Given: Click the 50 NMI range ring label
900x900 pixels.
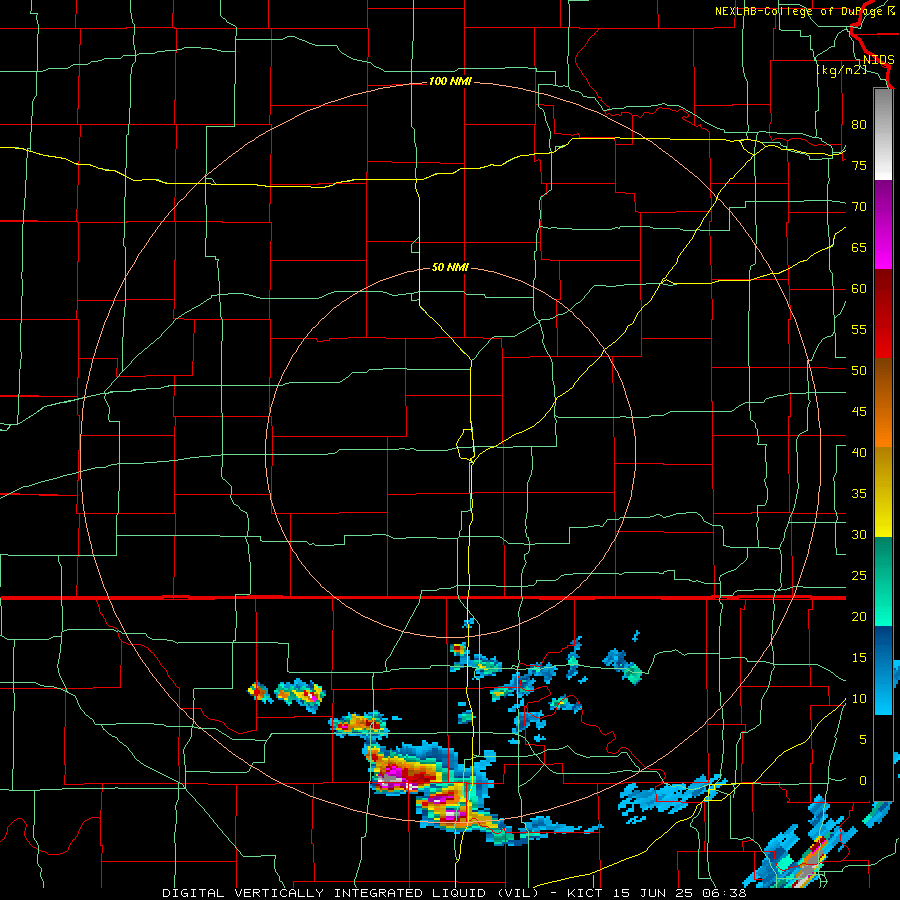Looking at the screenshot, I should tap(450, 267).
